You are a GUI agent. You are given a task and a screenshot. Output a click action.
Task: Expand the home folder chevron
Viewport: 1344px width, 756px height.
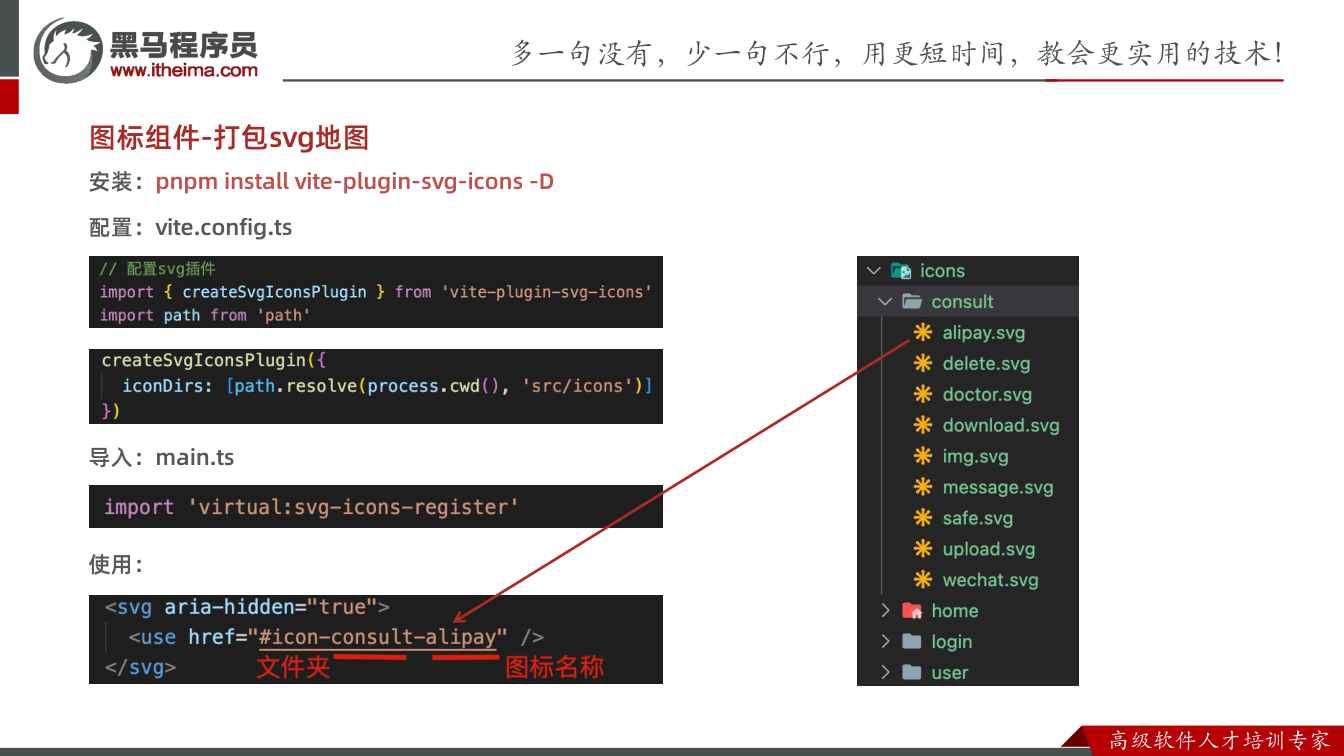point(885,611)
